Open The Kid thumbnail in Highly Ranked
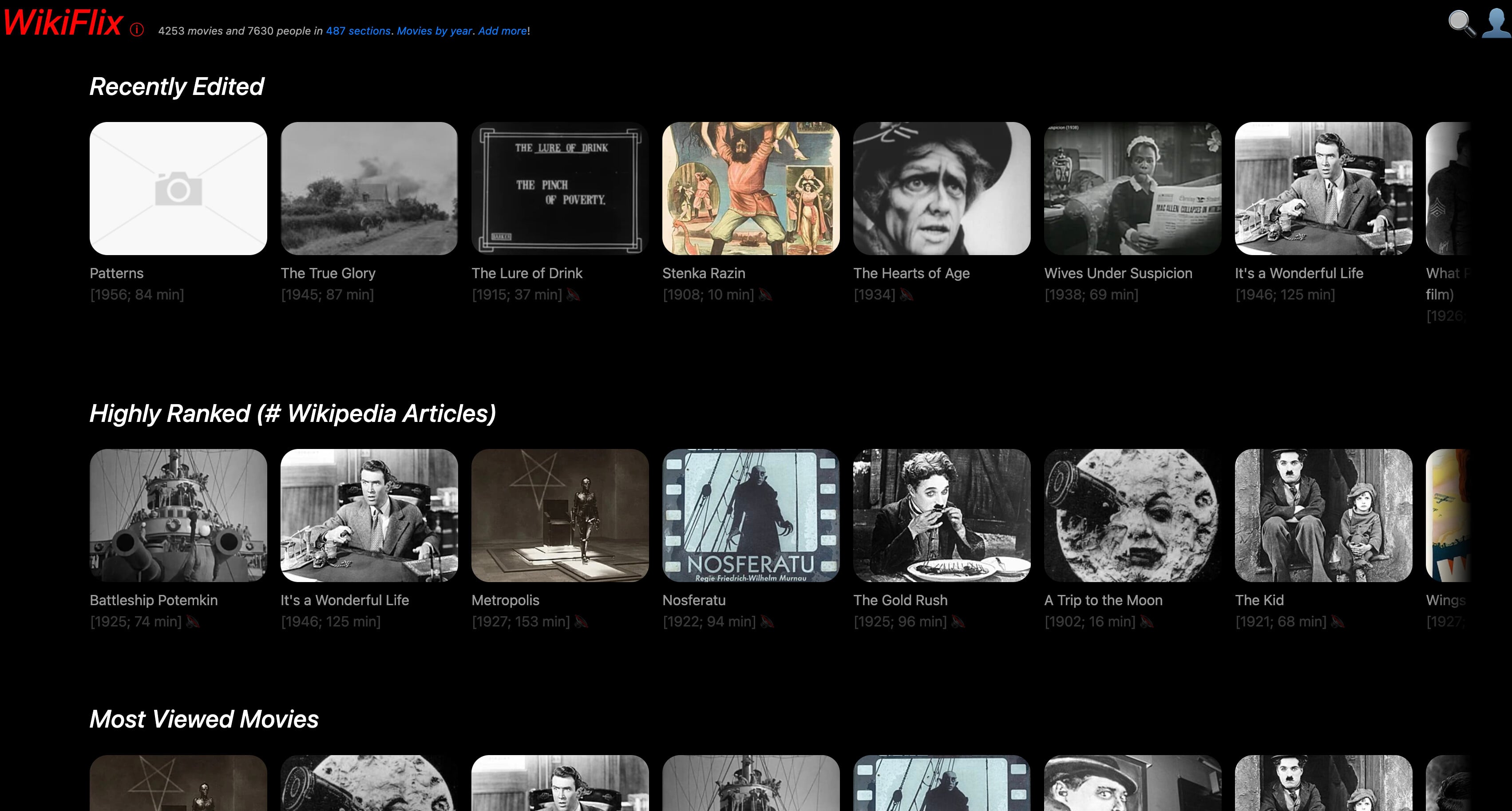The height and width of the screenshot is (811, 1512). point(1323,516)
